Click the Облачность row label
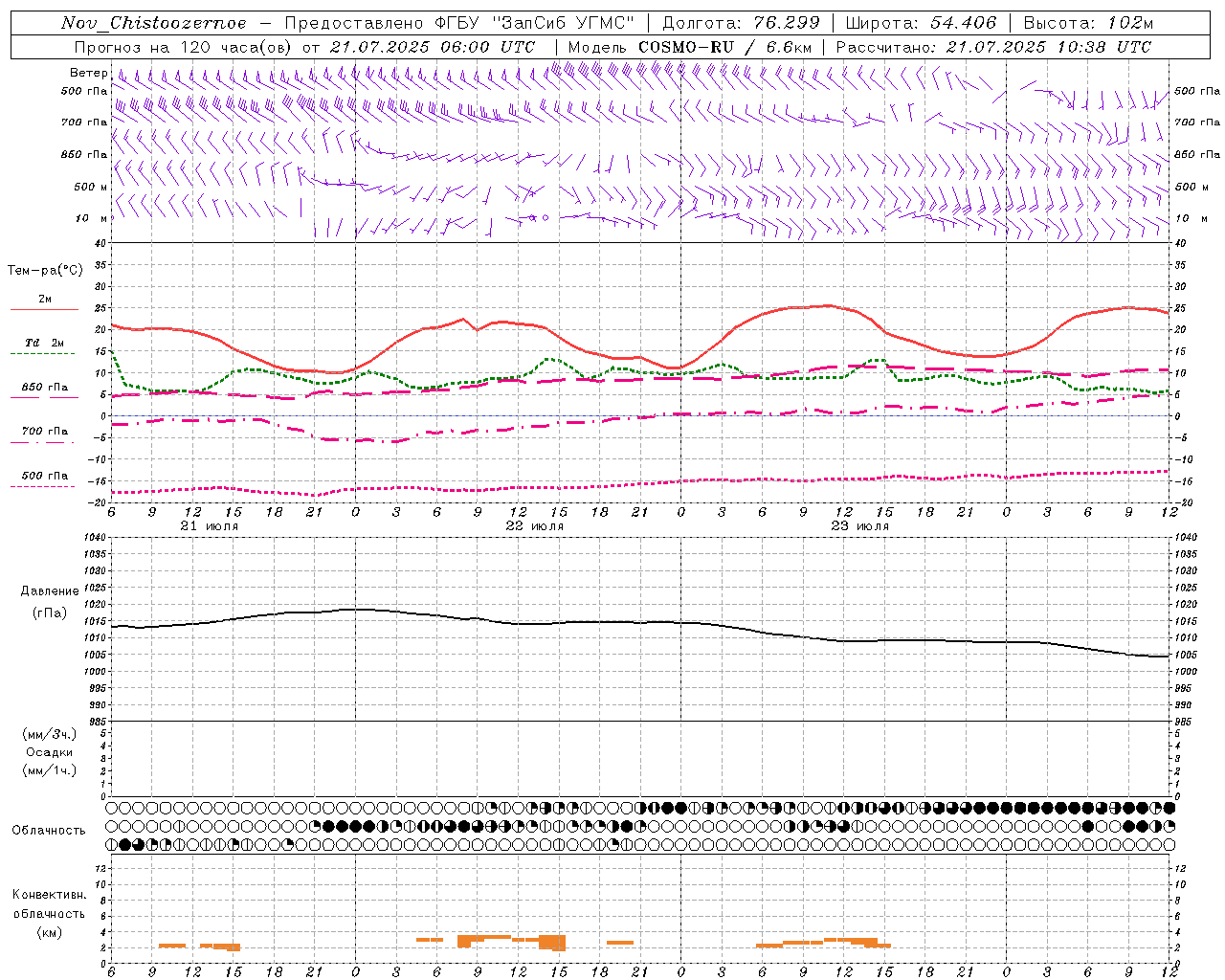 (49, 831)
